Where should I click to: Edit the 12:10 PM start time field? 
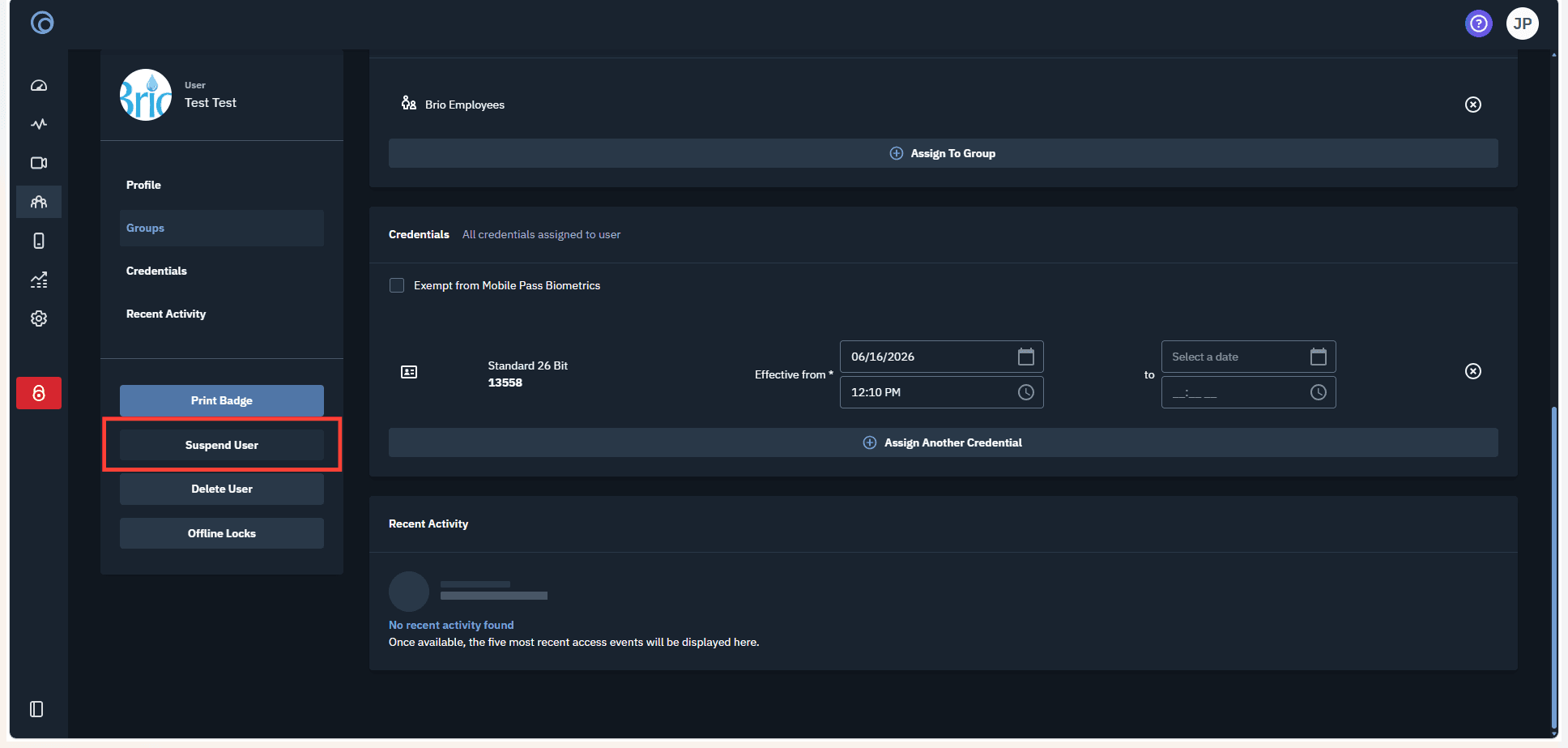pos(942,392)
